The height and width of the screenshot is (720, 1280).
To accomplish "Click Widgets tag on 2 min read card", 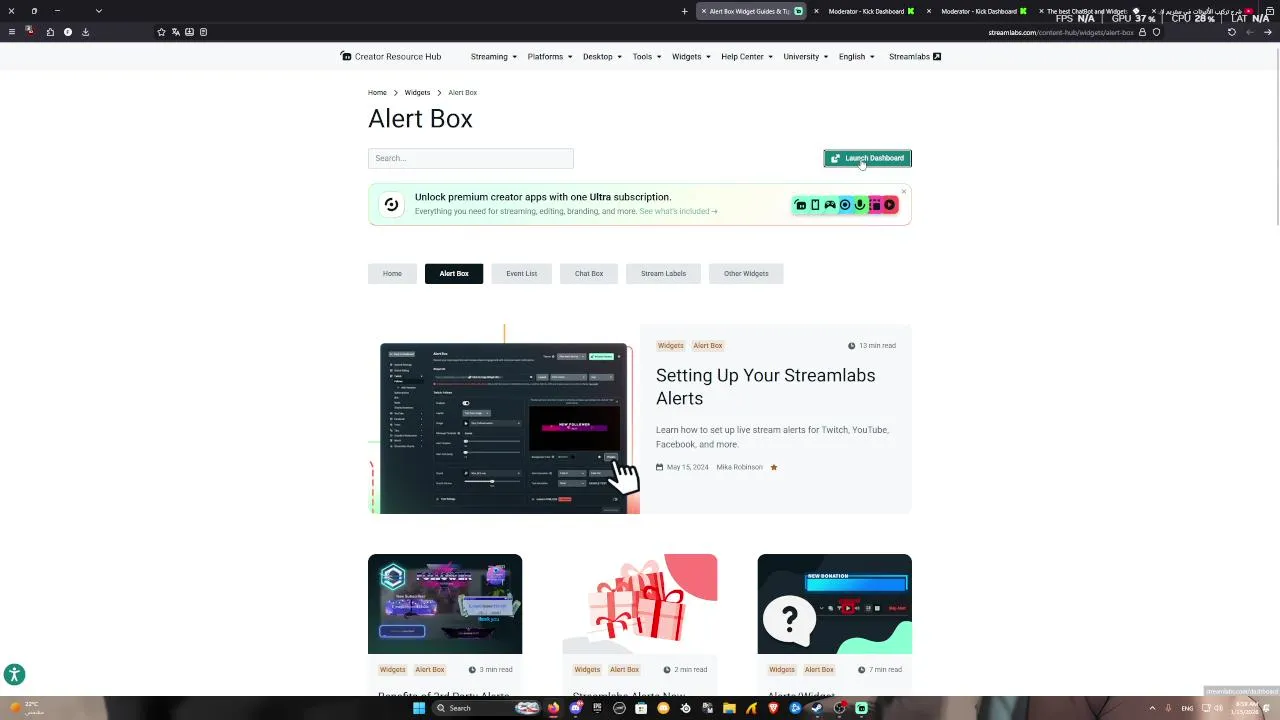I will tap(587, 669).
